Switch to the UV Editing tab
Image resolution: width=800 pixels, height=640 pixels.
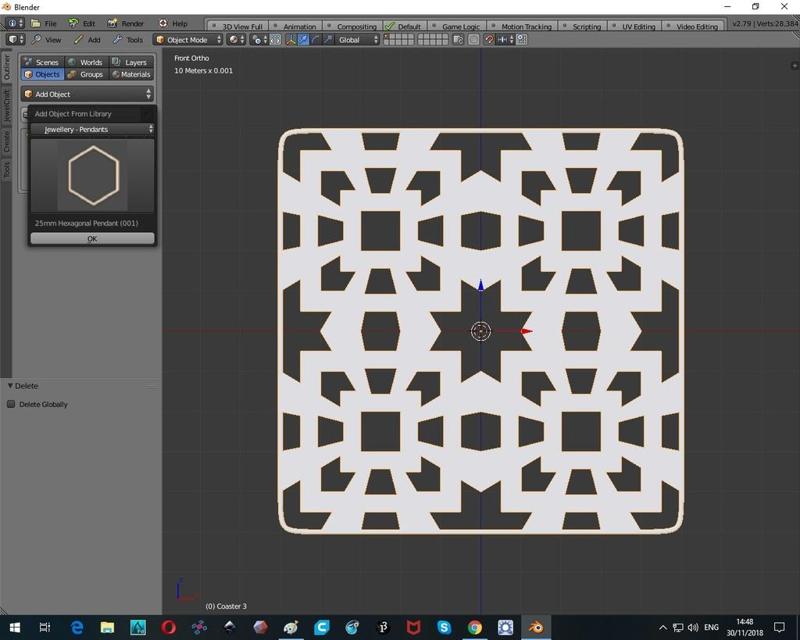[639, 26]
